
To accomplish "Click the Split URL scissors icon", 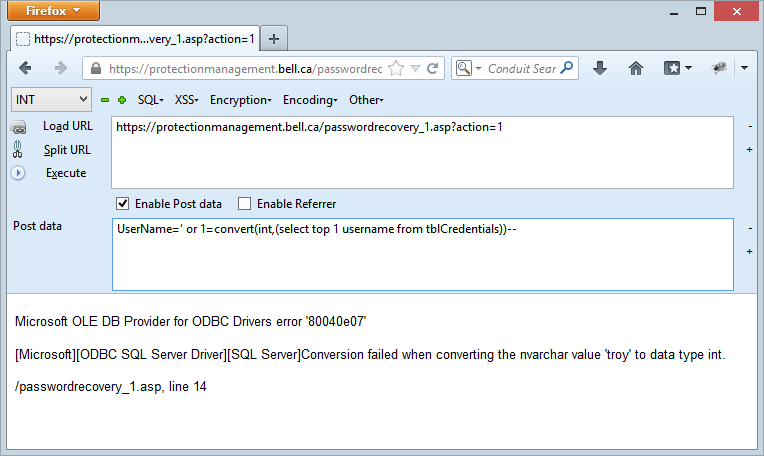I will pos(18,150).
